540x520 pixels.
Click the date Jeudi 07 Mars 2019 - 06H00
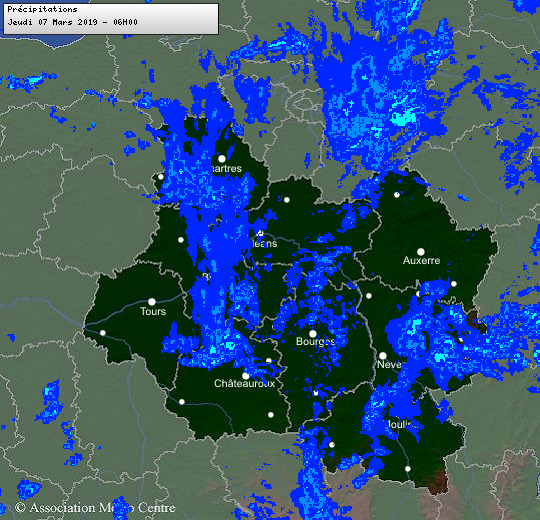click(x=73, y=22)
